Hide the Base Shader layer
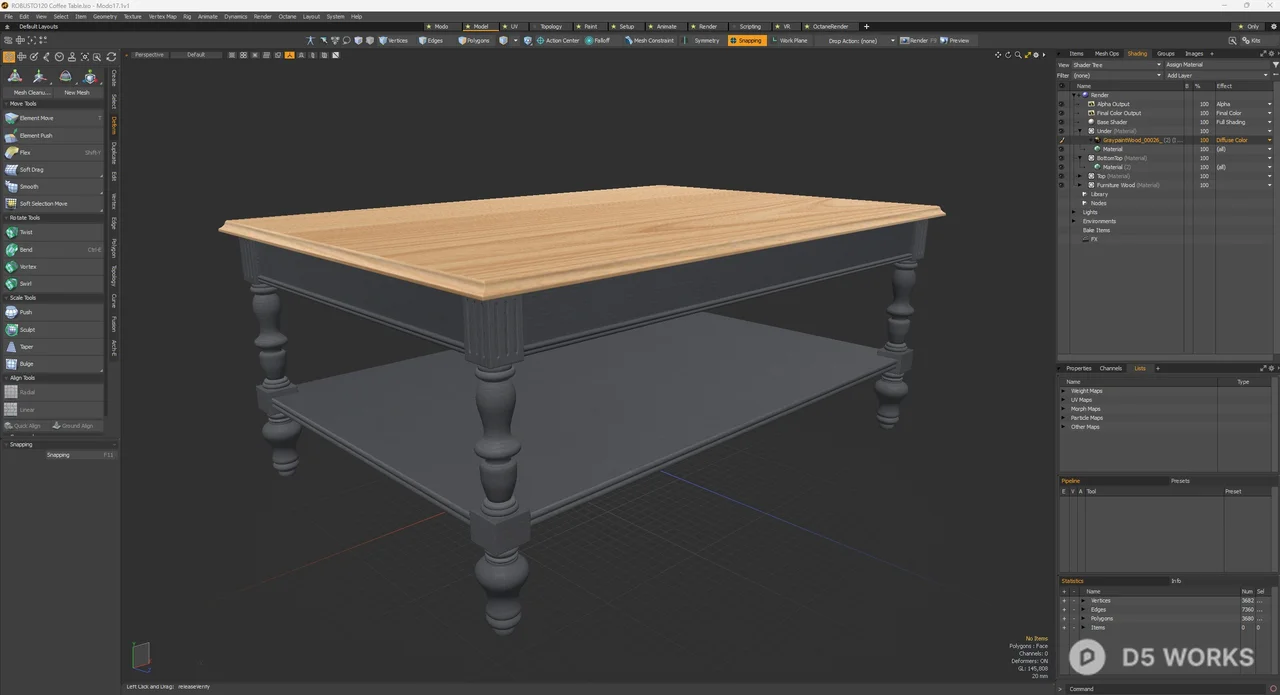The width and height of the screenshot is (1280, 695). pyautogui.click(x=1062, y=122)
